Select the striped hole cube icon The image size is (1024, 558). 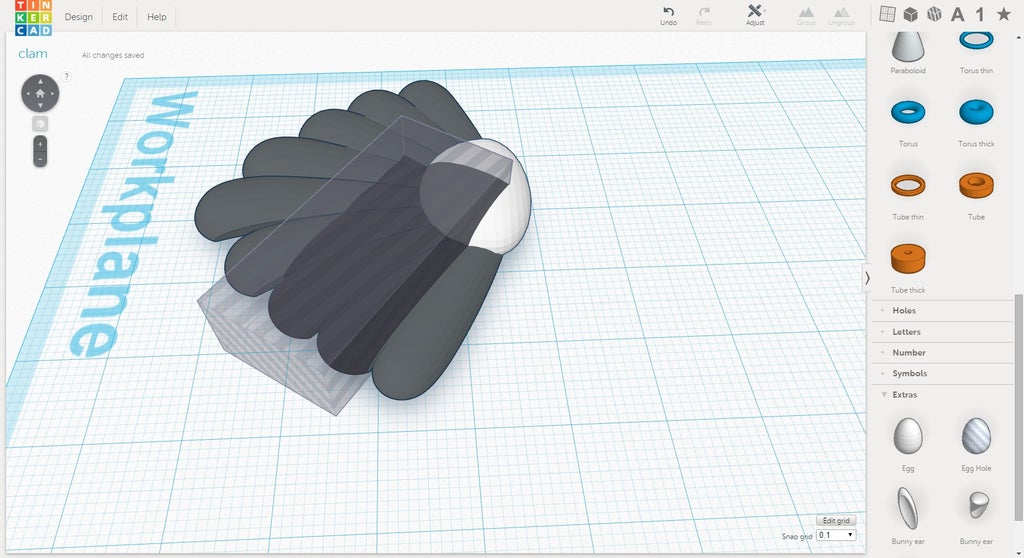tap(934, 14)
